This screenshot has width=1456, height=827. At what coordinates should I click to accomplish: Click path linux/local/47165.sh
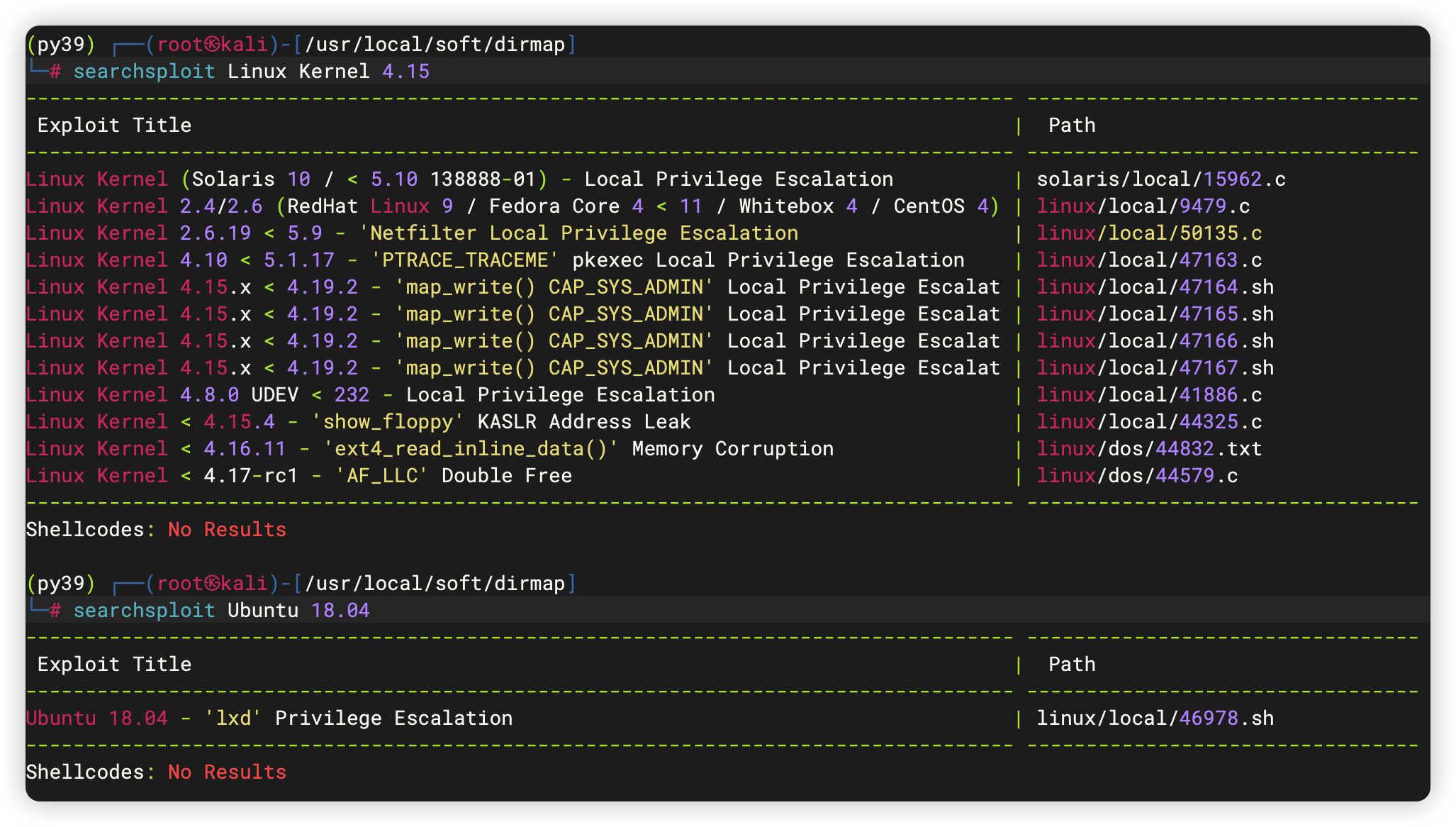point(1155,314)
